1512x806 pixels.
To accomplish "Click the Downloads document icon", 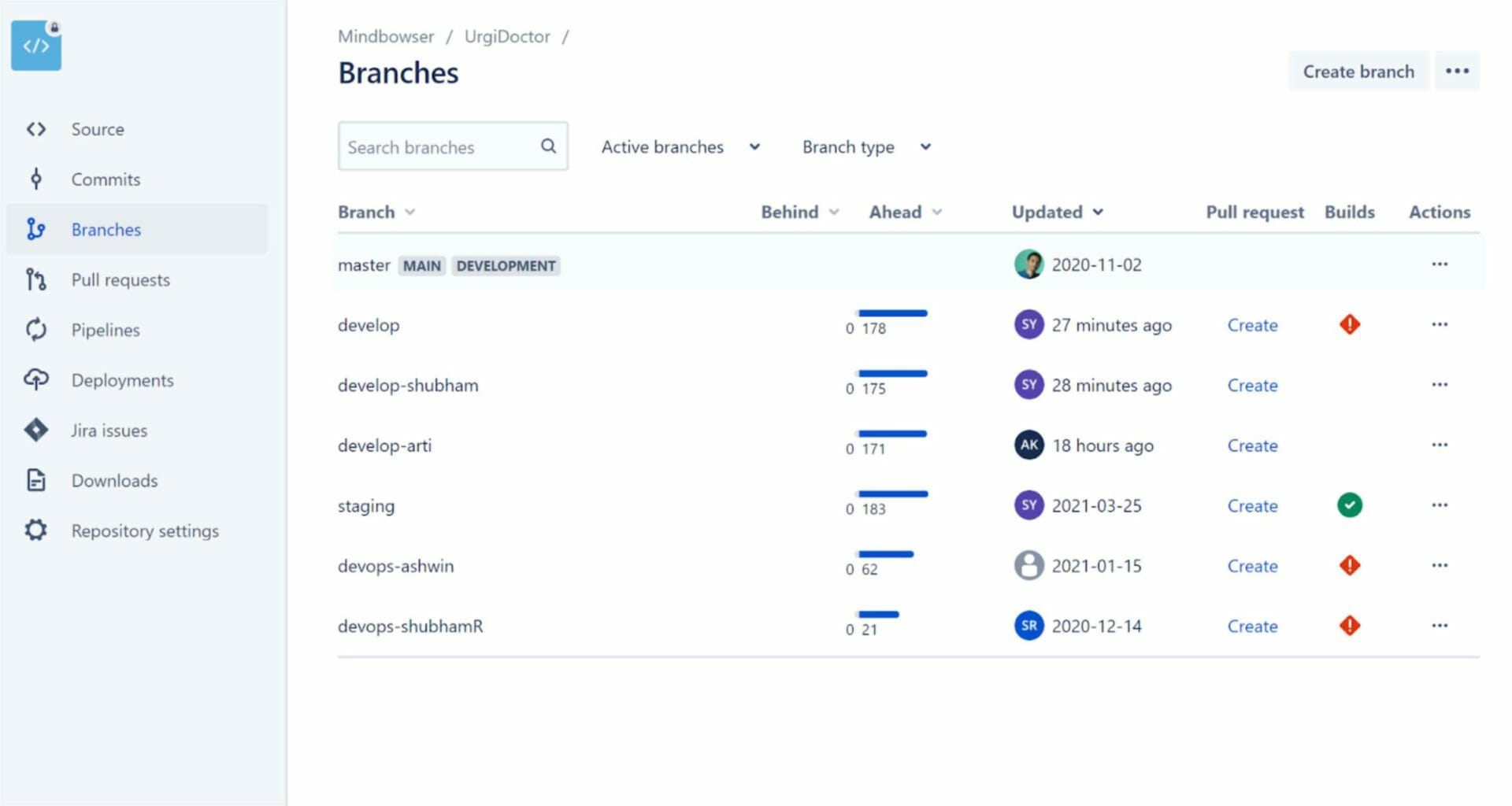I will [36, 480].
